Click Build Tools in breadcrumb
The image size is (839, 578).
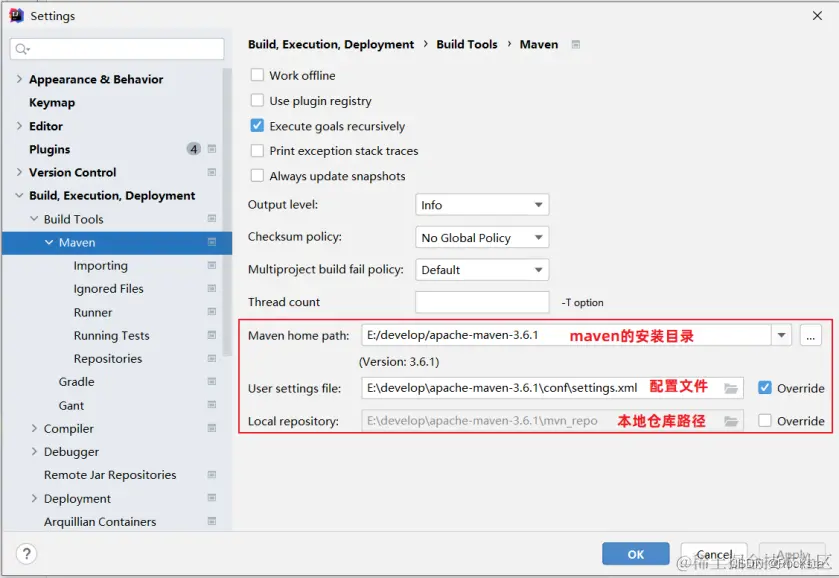pyautogui.click(x=467, y=44)
